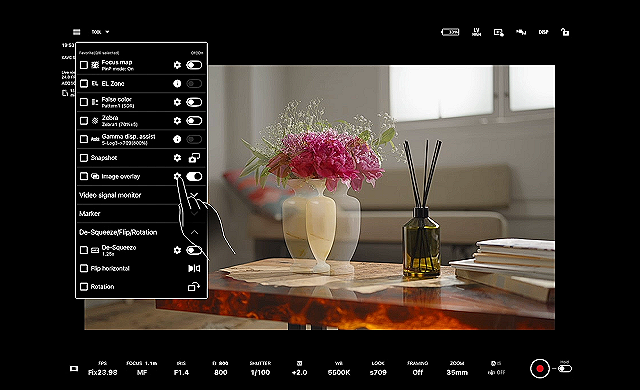Slide the hold switch beside record button
Viewport: 640px width, 390px height.
(565, 368)
